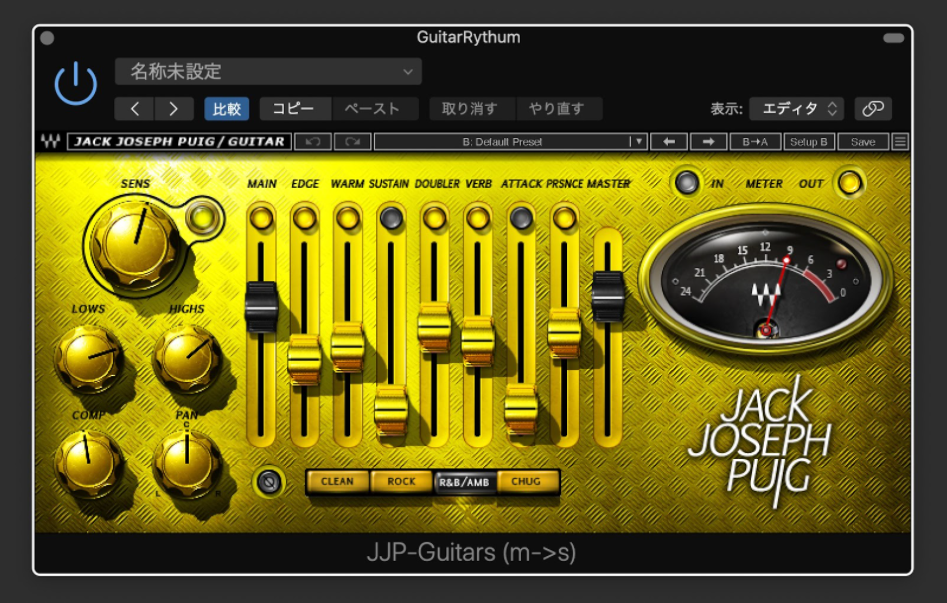Image resolution: width=947 pixels, height=603 pixels.
Task: Select the ROCK guitar type
Action: tap(401, 482)
